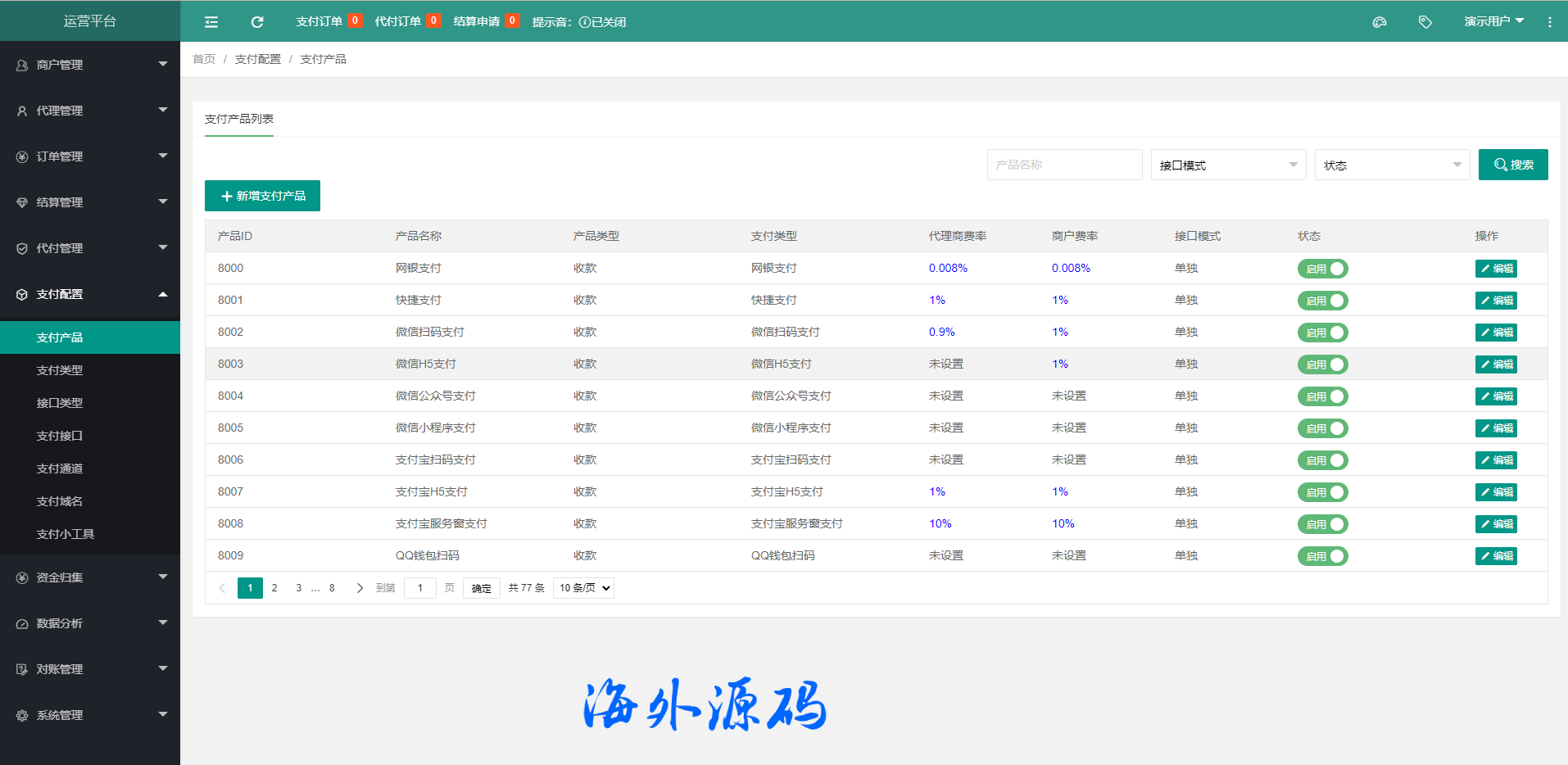Click the notification sound status icon
The image size is (1568, 765).
tap(585, 22)
